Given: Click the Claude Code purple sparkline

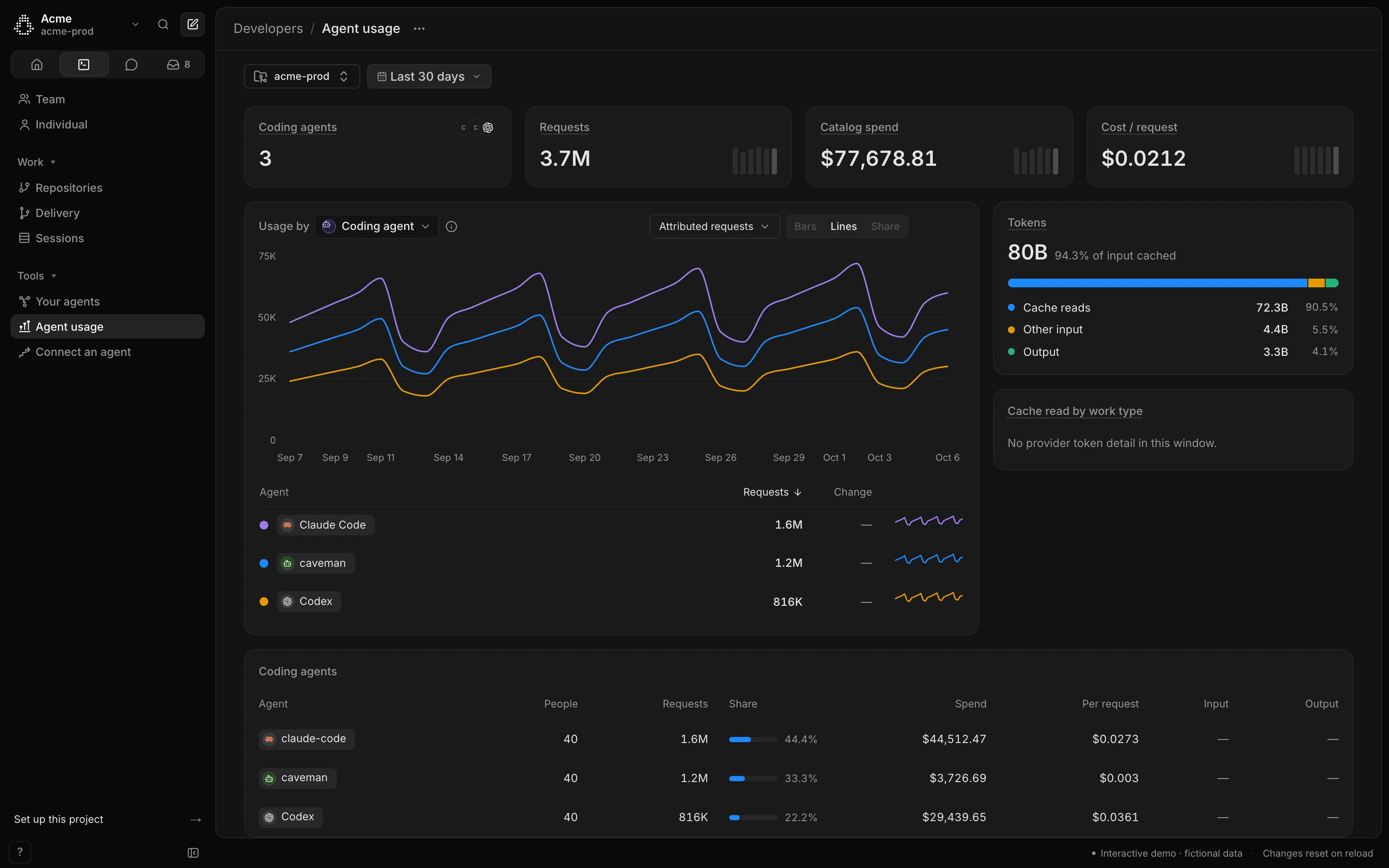Looking at the screenshot, I should (929, 521).
